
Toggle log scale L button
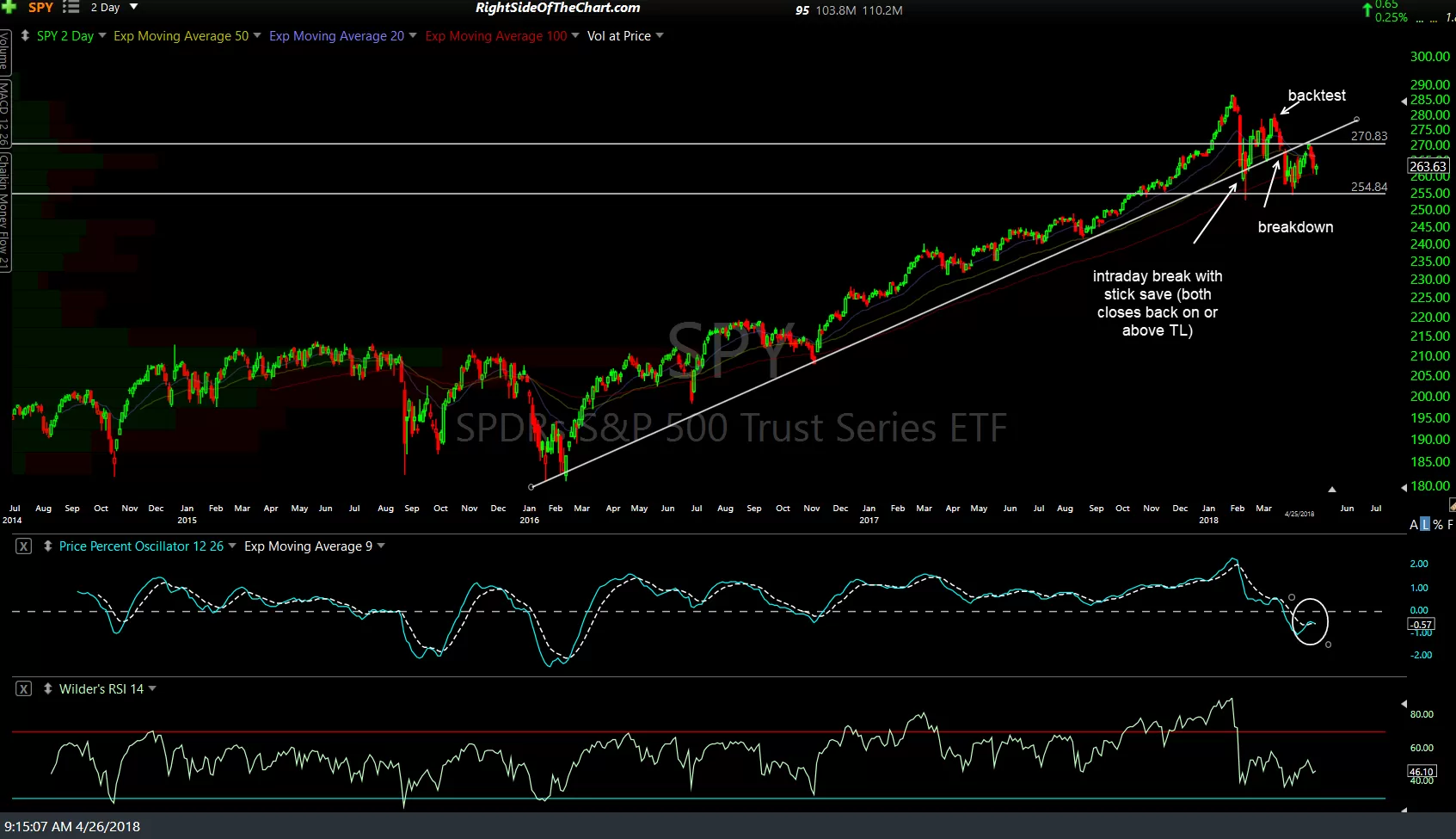tap(1425, 524)
